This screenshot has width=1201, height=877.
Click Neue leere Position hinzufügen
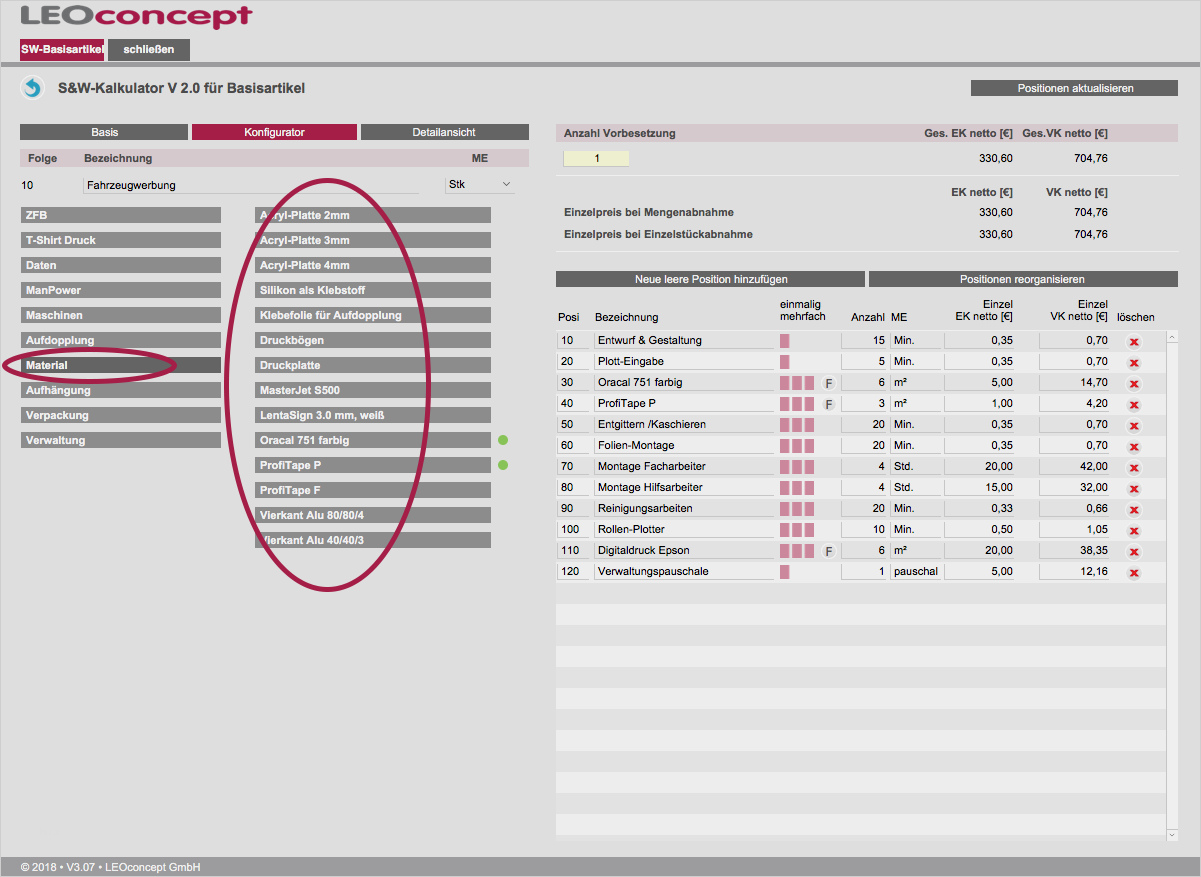tap(710, 279)
